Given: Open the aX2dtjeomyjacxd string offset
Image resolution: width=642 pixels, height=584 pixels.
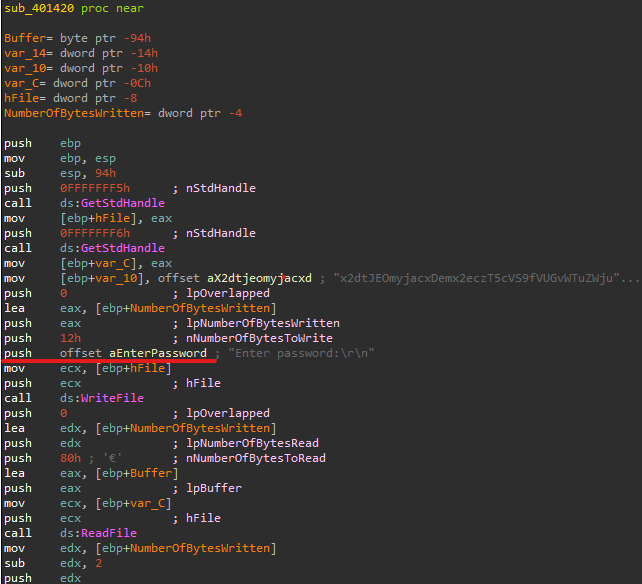Looking at the screenshot, I should coord(259,278).
